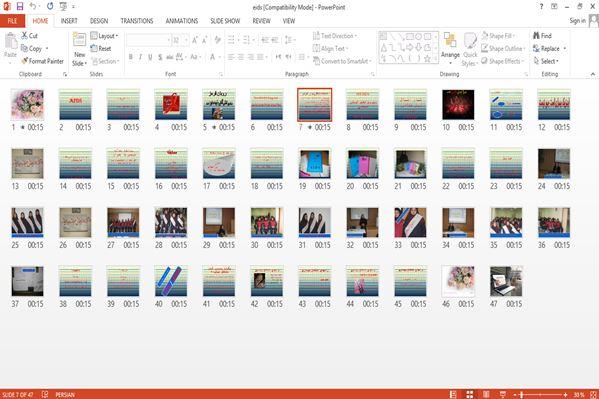The image size is (599, 399).
Task: Open the Replace dropdown arrow
Action: point(565,49)
